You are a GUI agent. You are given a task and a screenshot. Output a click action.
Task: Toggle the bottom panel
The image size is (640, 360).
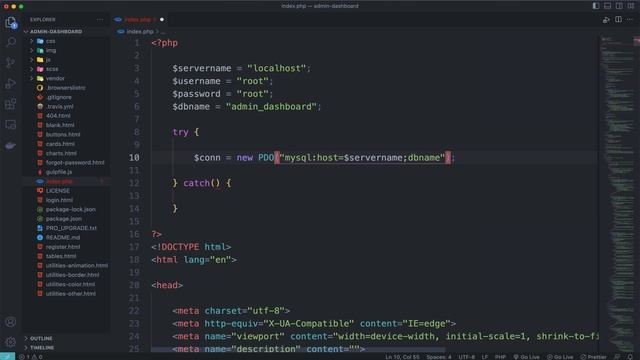click(607, 6)
